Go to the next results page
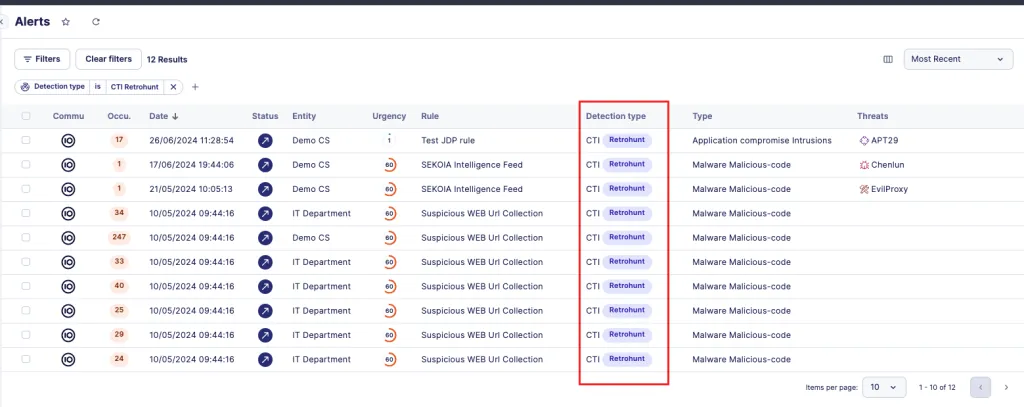The width and height of the screenshot is (1024, 407). (x=1006, y=387)
